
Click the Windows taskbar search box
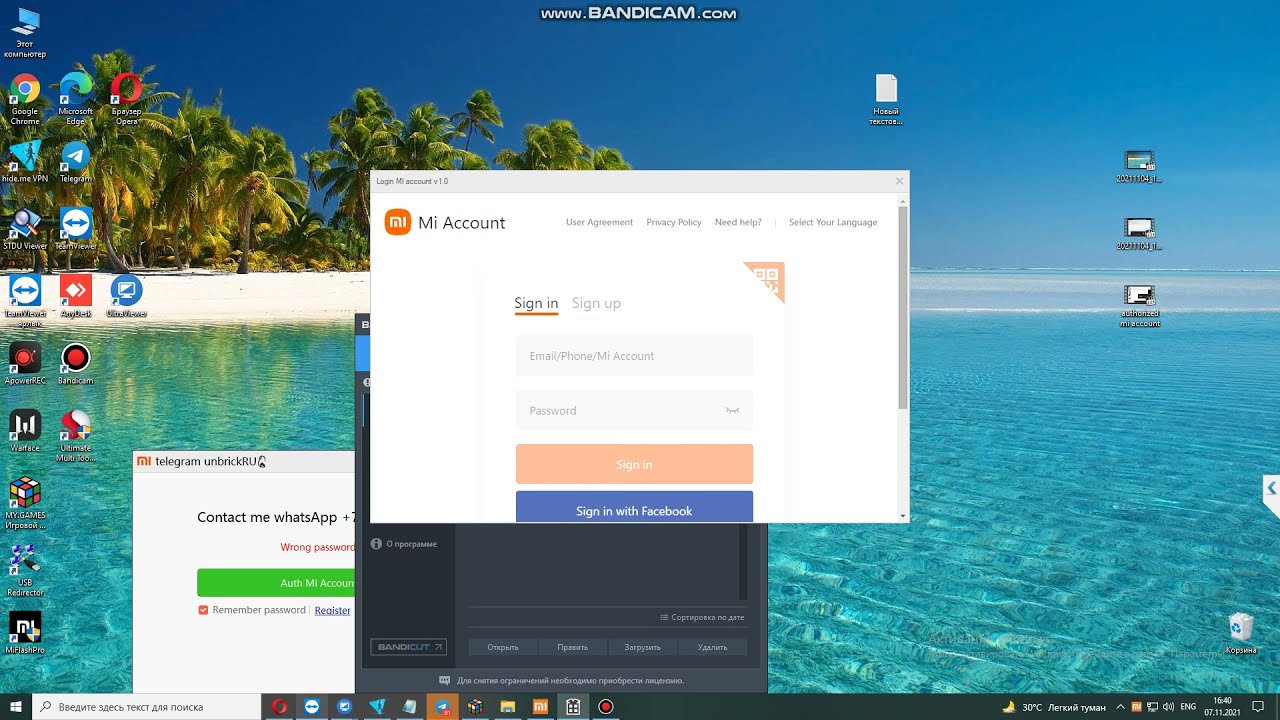pyautogui.click(x=146, y=706)
